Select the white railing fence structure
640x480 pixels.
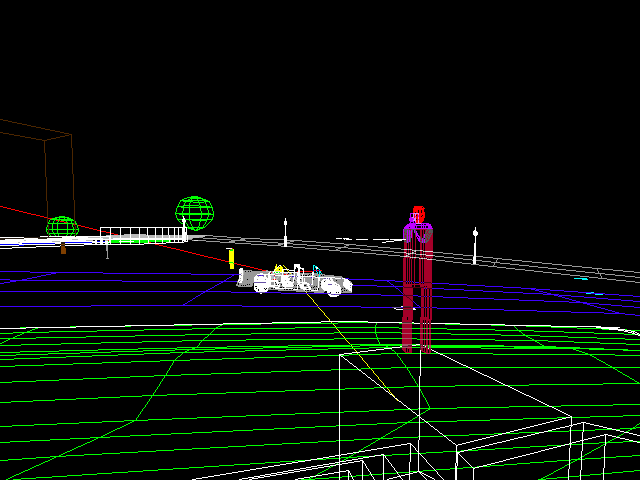click(x=143, y=233)
